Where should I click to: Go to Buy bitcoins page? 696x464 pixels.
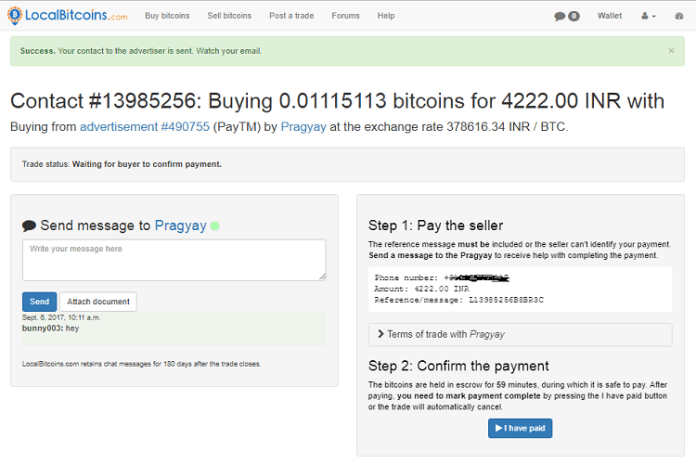167,16
